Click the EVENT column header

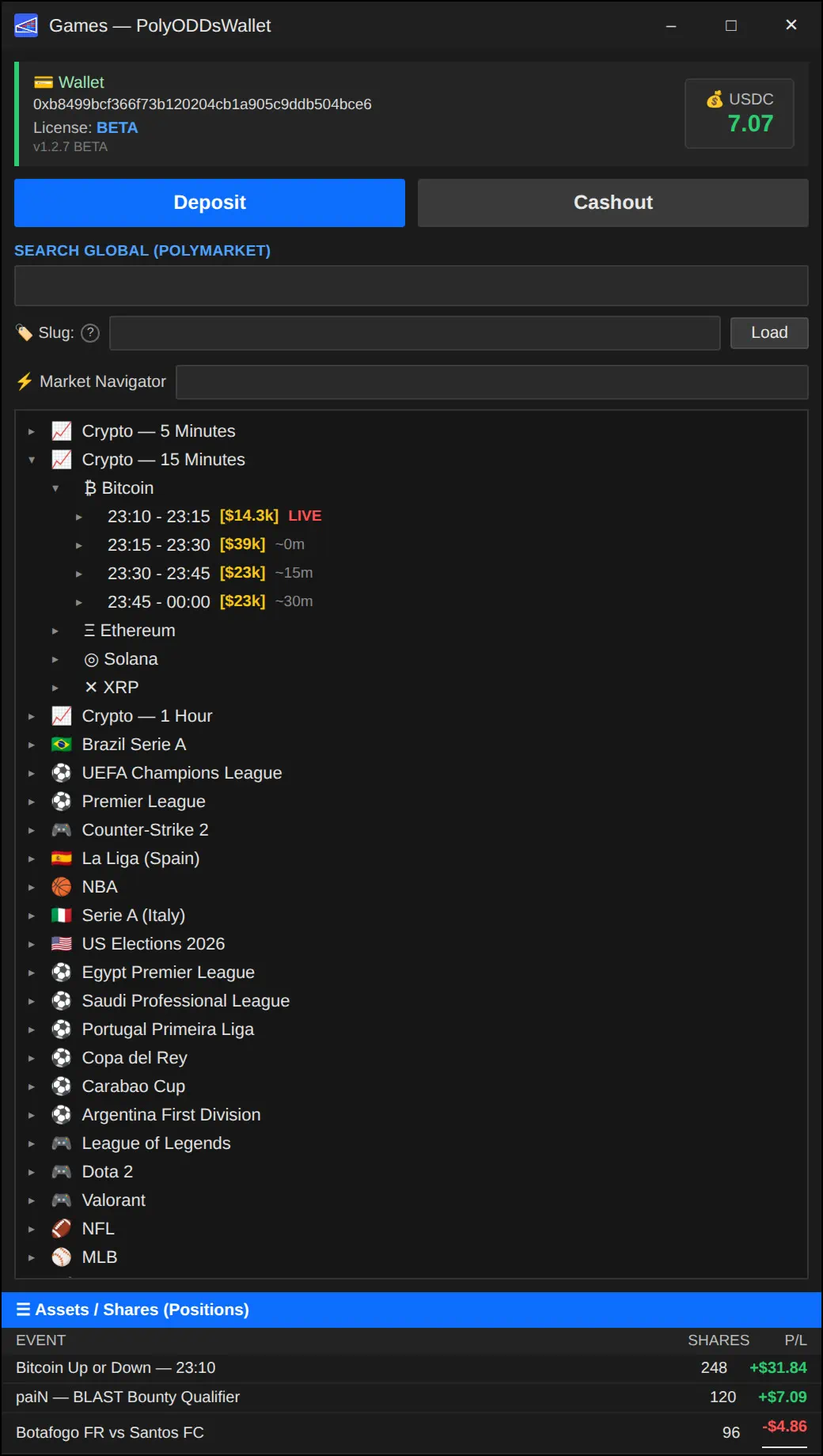[x=41, y=1340]
